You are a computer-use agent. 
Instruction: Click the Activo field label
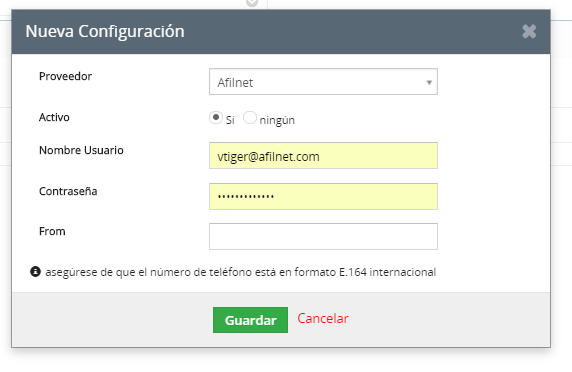[x=54, y=117]
